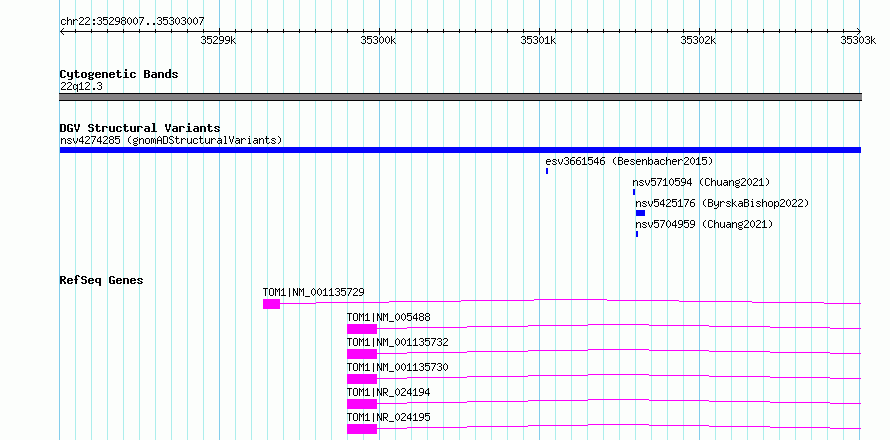Viewport: 890px width, 440px height.
Task: Click the 35303k ruler position
Action: [x=858, y=40]
